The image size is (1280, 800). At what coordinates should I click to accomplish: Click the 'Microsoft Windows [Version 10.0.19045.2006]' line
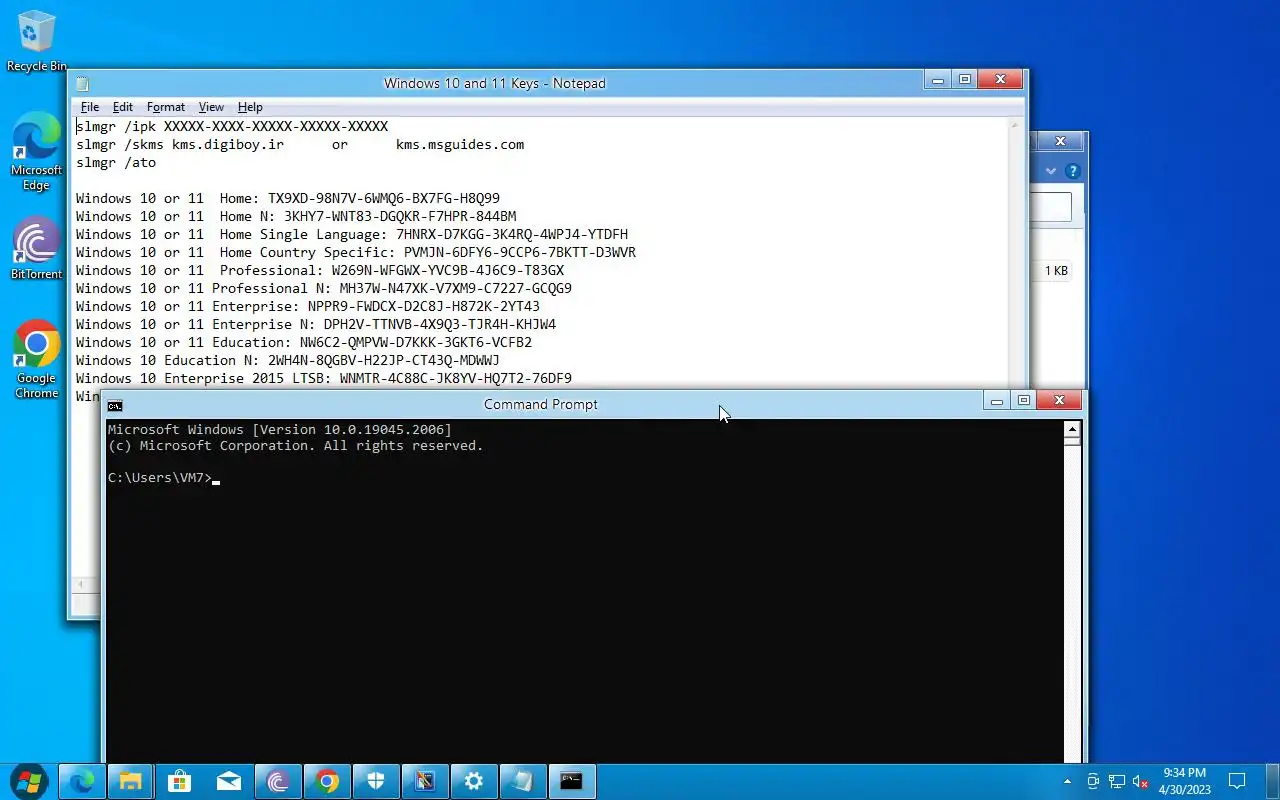click(280, 430)
